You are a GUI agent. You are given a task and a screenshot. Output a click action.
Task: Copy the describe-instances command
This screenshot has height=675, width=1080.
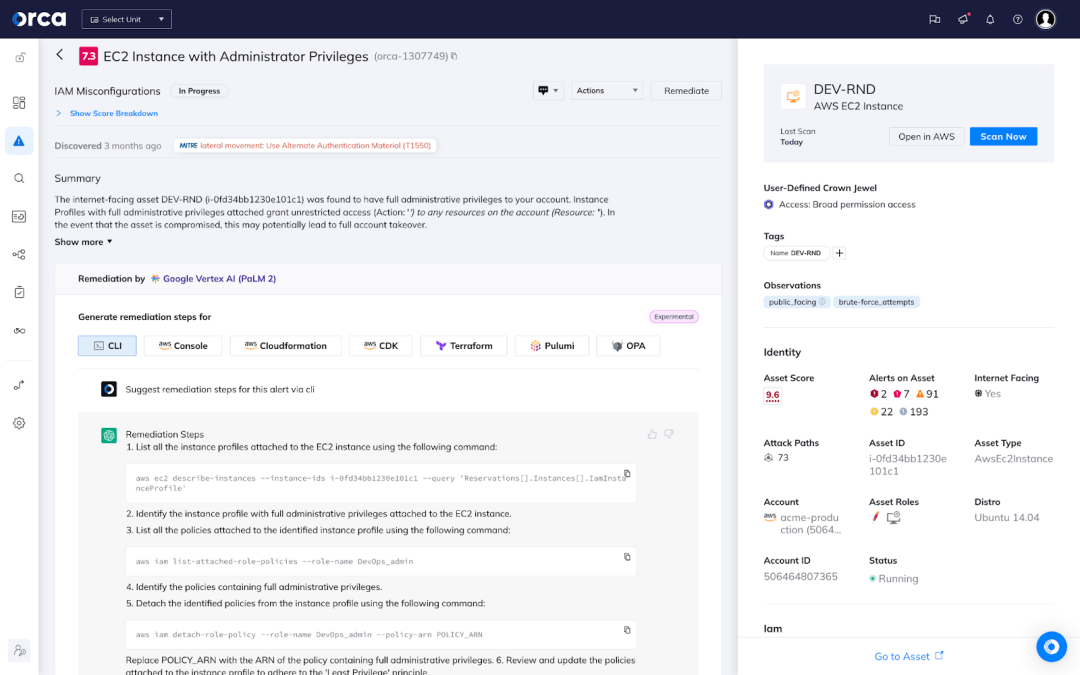(x=627, y=474)
